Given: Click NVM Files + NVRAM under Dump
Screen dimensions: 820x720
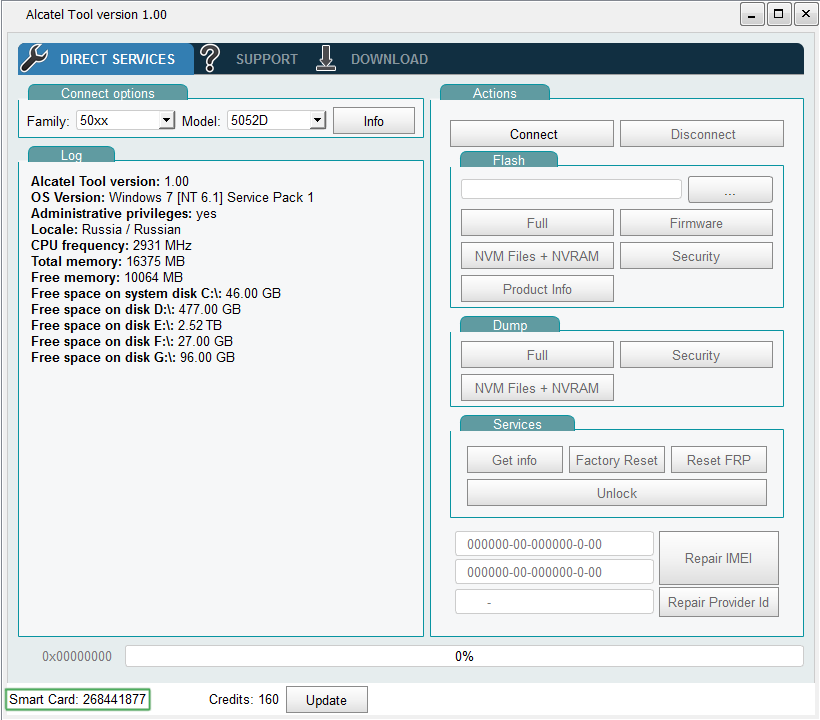Looking at the screenshot, I should click(x=537, y=388).
